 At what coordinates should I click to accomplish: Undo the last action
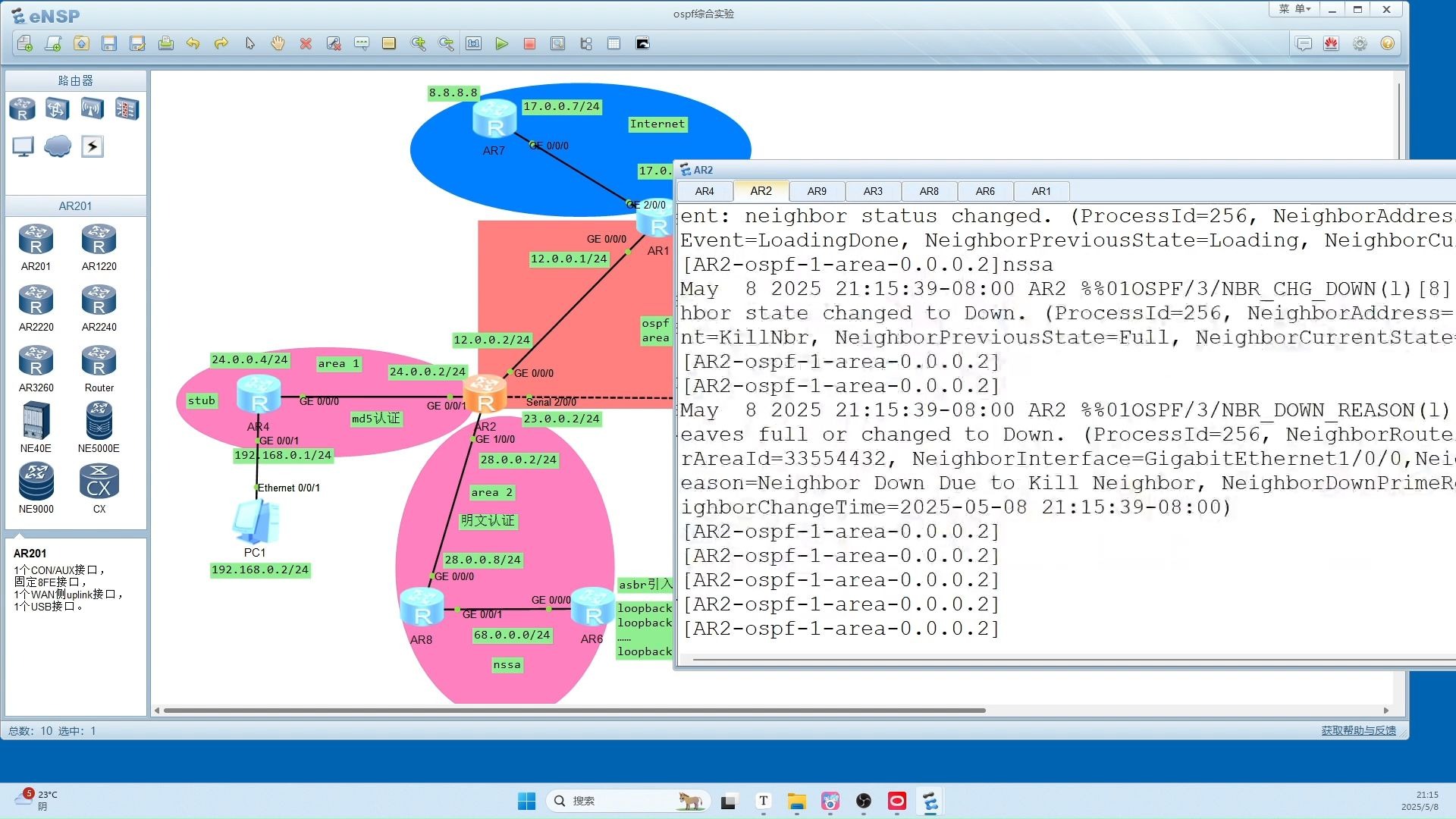[x=193, y=44]
